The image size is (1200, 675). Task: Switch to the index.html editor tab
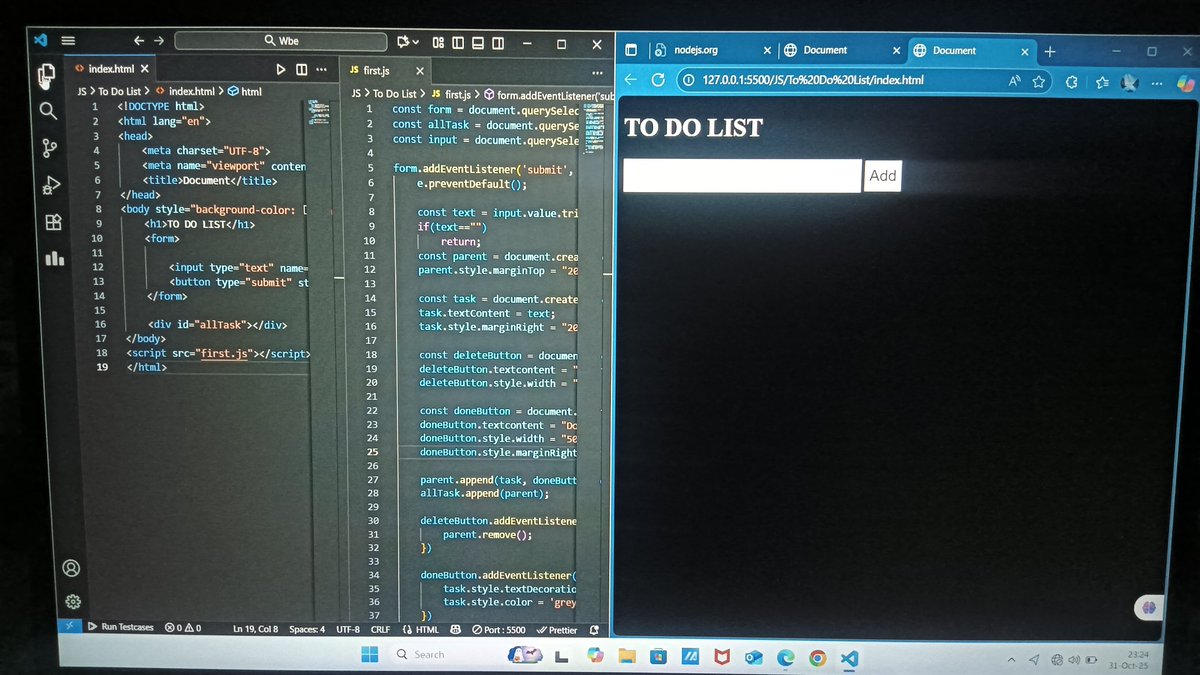pyautogui.click(x=111, y=69)
